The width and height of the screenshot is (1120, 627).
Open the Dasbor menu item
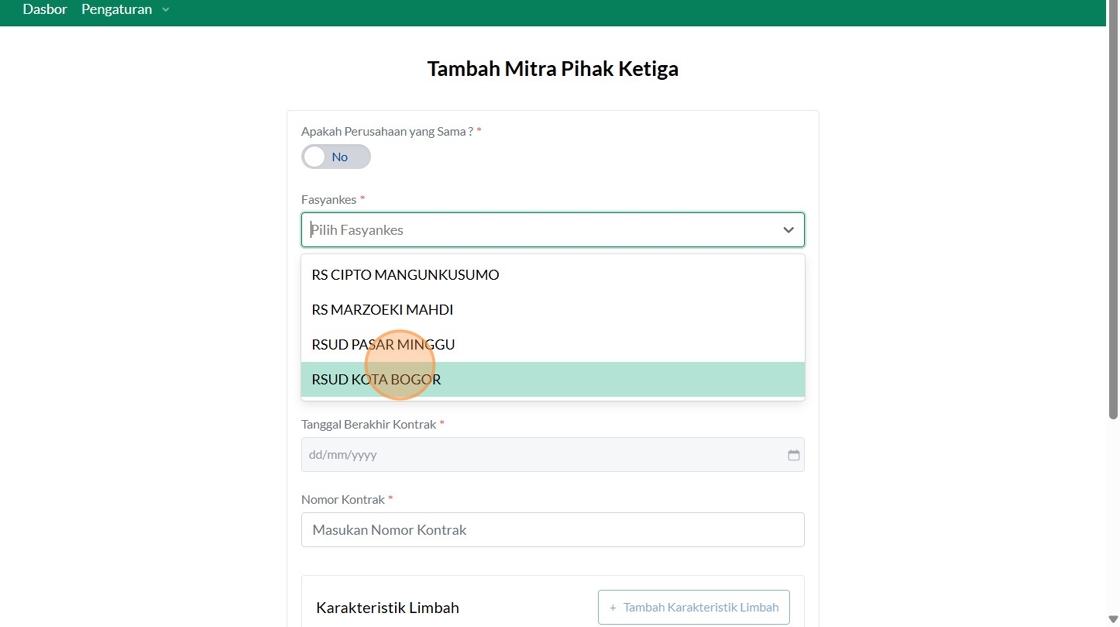click(x=45, y=10)
